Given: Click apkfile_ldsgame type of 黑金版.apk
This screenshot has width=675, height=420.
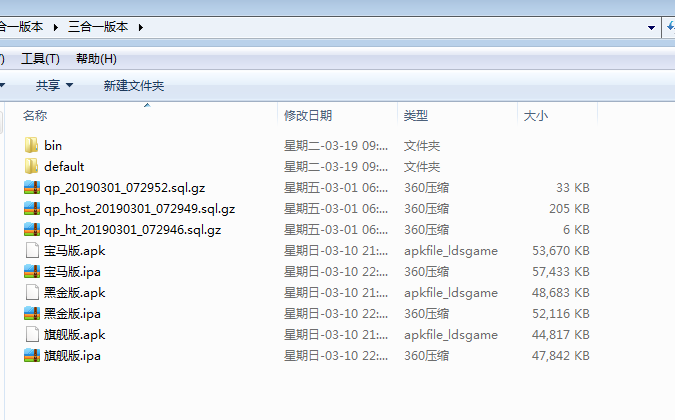Looking at the screenshot, I should point(451,293).
